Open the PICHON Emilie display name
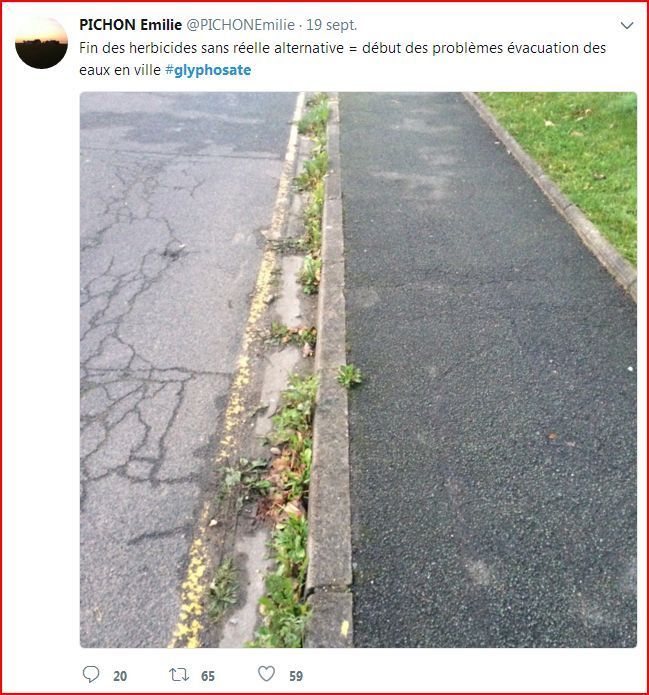The height and width of the screenshot is (695, 649). pyautogui.click(x=130, y=25)
